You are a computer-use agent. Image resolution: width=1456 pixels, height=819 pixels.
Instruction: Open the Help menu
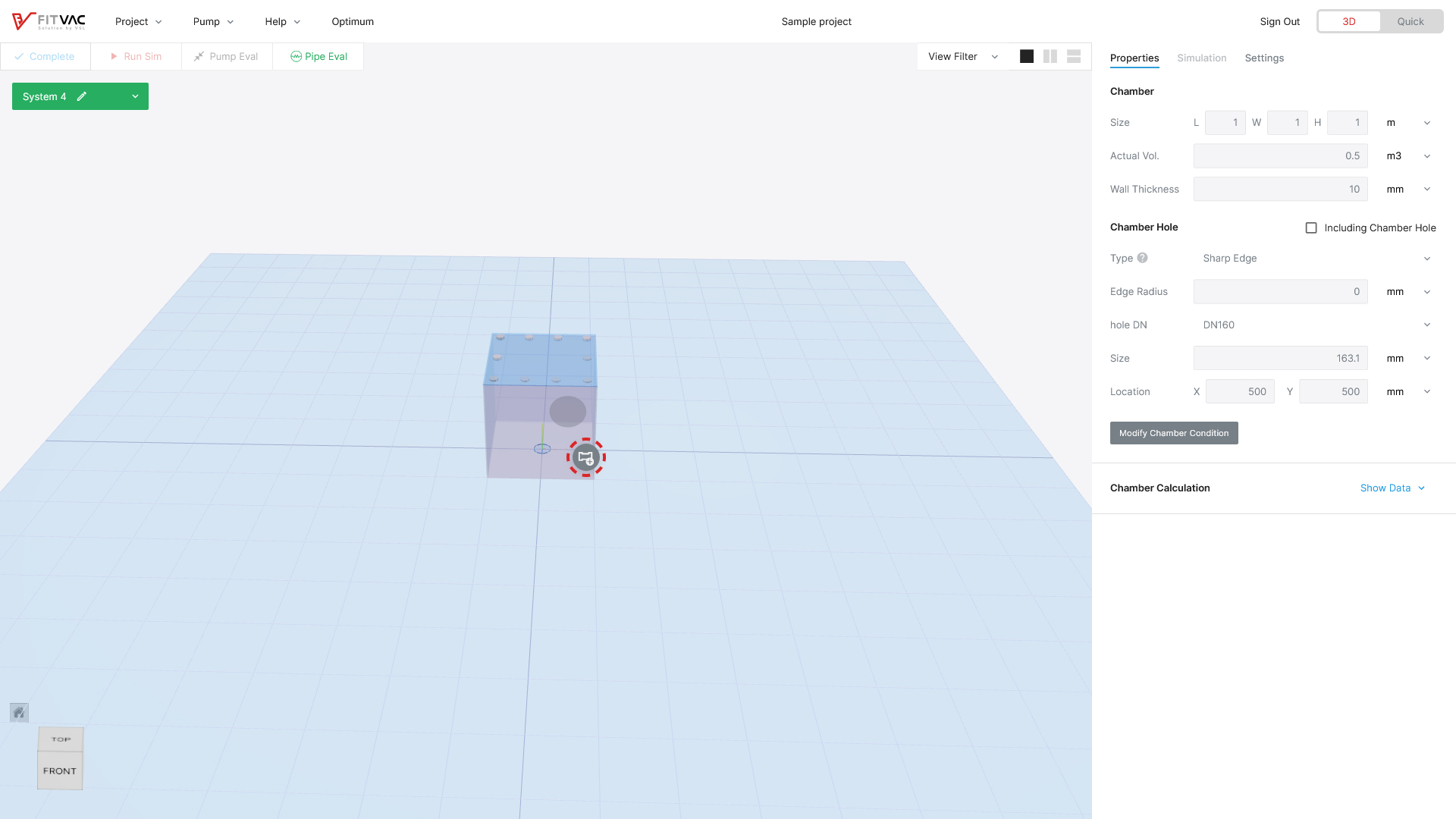coord(283,21)
